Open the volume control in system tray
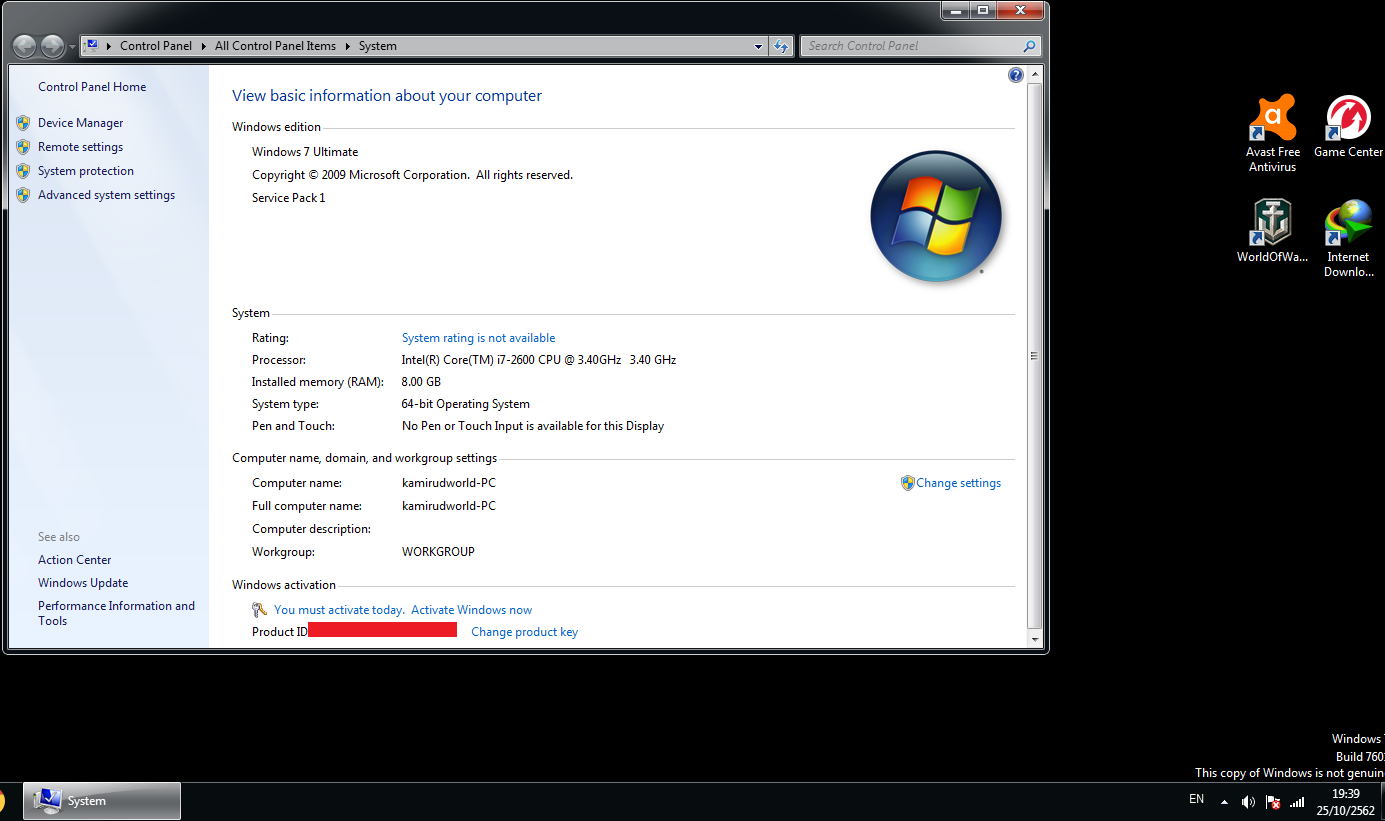The height and width of the screenshot is (821, 1385). coord(1248,801)
